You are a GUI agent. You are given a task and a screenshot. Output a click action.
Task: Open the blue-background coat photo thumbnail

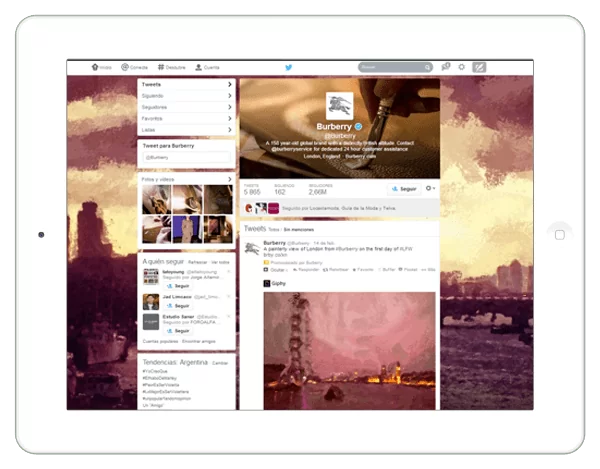pos(187,229)
